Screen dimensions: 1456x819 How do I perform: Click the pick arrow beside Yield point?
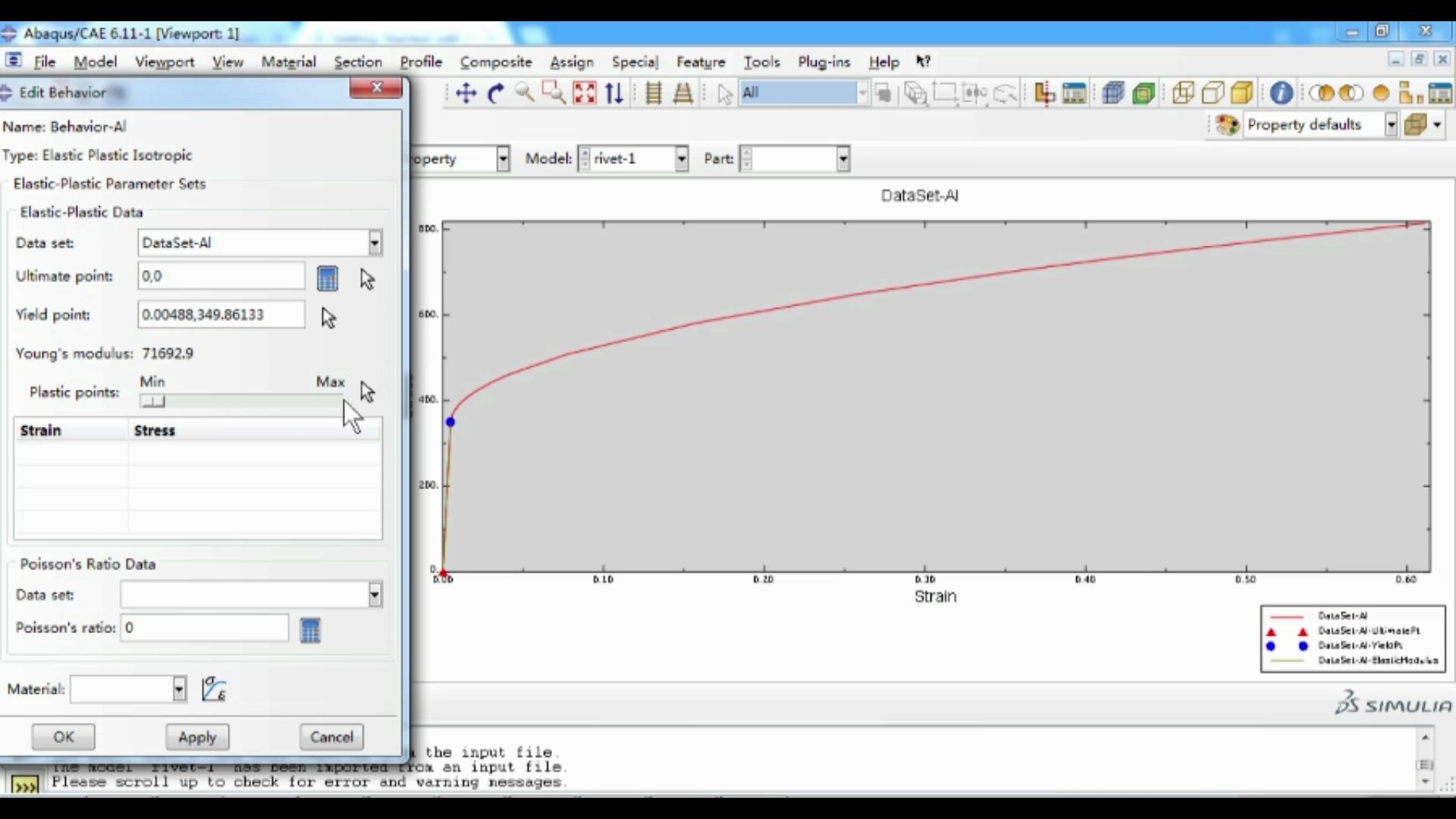click(x=328, y=318)
